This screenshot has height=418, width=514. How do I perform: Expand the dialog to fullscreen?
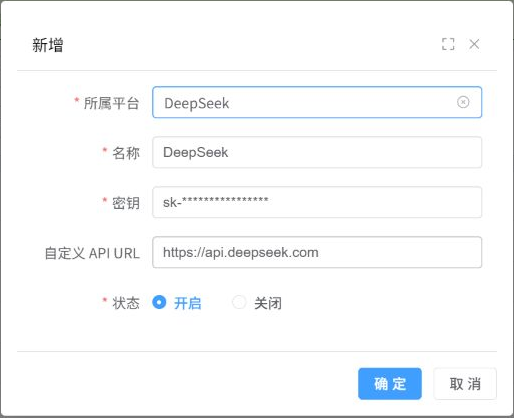[x=448, y=44]
